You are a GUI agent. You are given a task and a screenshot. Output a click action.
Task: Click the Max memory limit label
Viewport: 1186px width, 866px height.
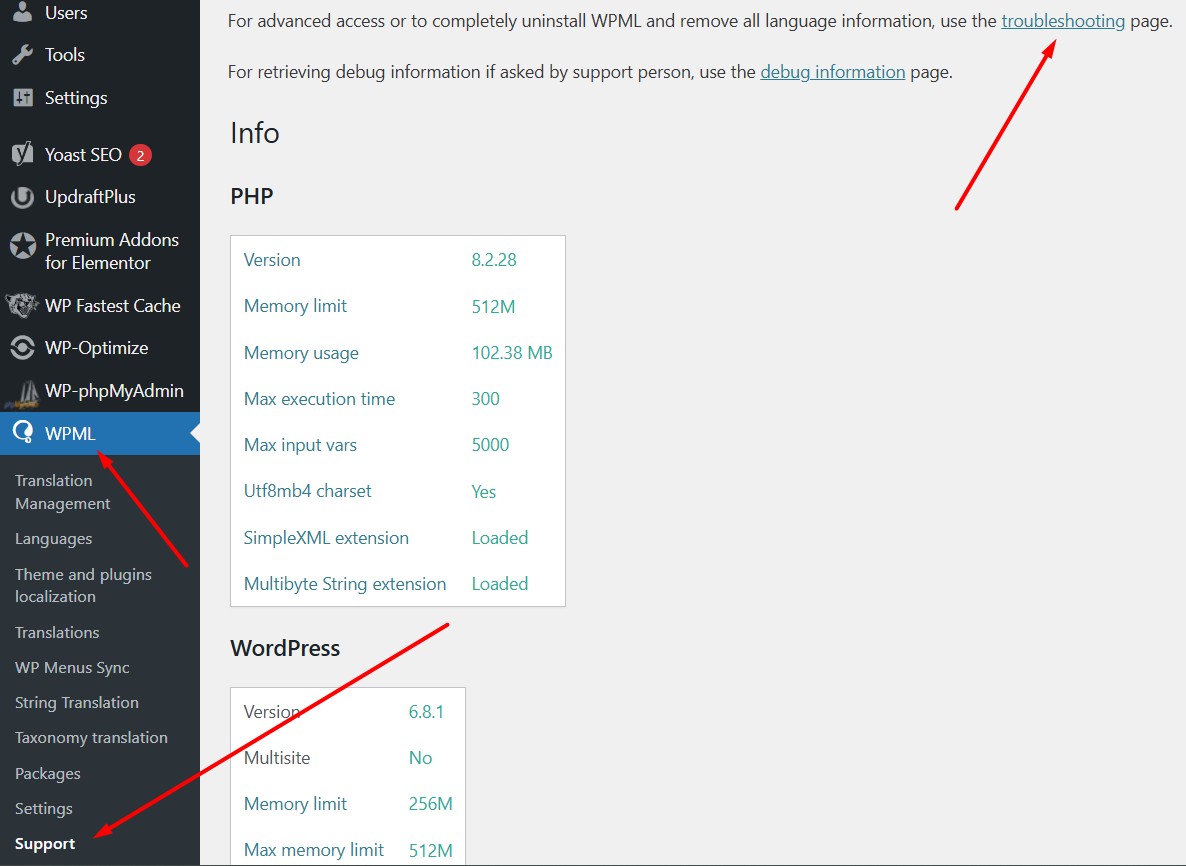pos(314,850)
